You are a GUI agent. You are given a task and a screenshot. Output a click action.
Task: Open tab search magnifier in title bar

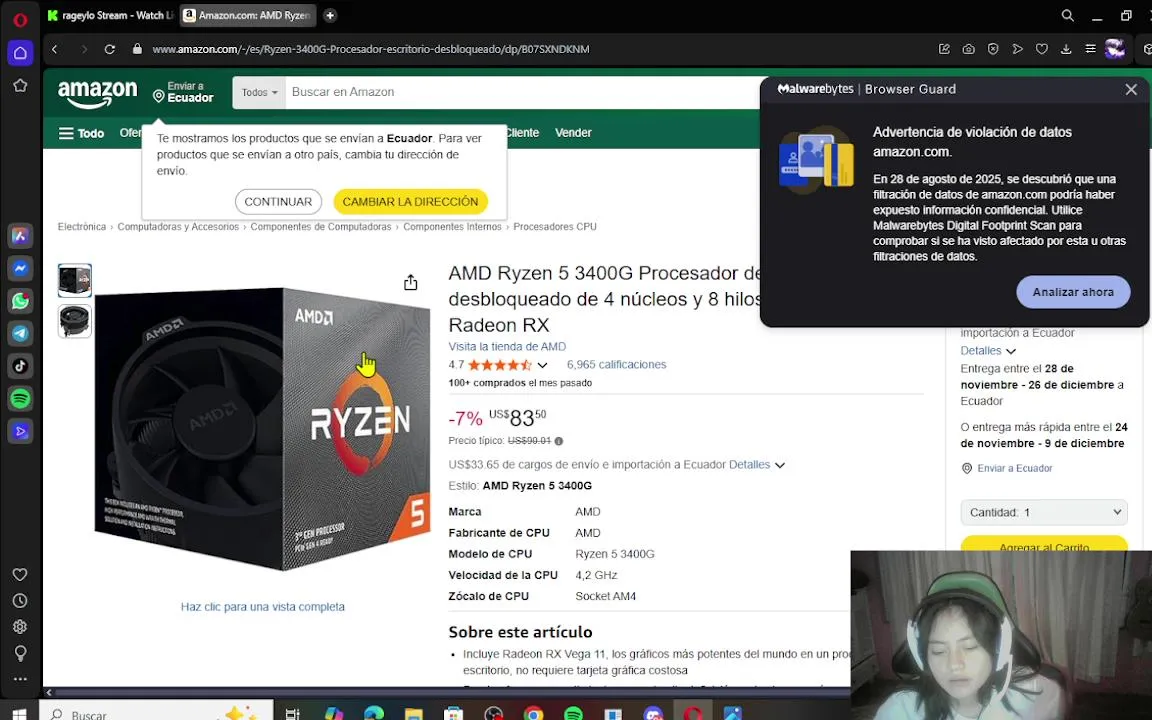pyautogui.click(x=1068, y=15)
